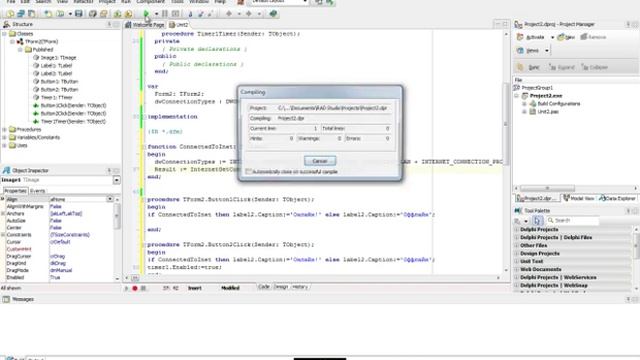The image size is (640, 360).
Task: Expand Delphi Projects category in Tool Palette
Action: [516, 229]
